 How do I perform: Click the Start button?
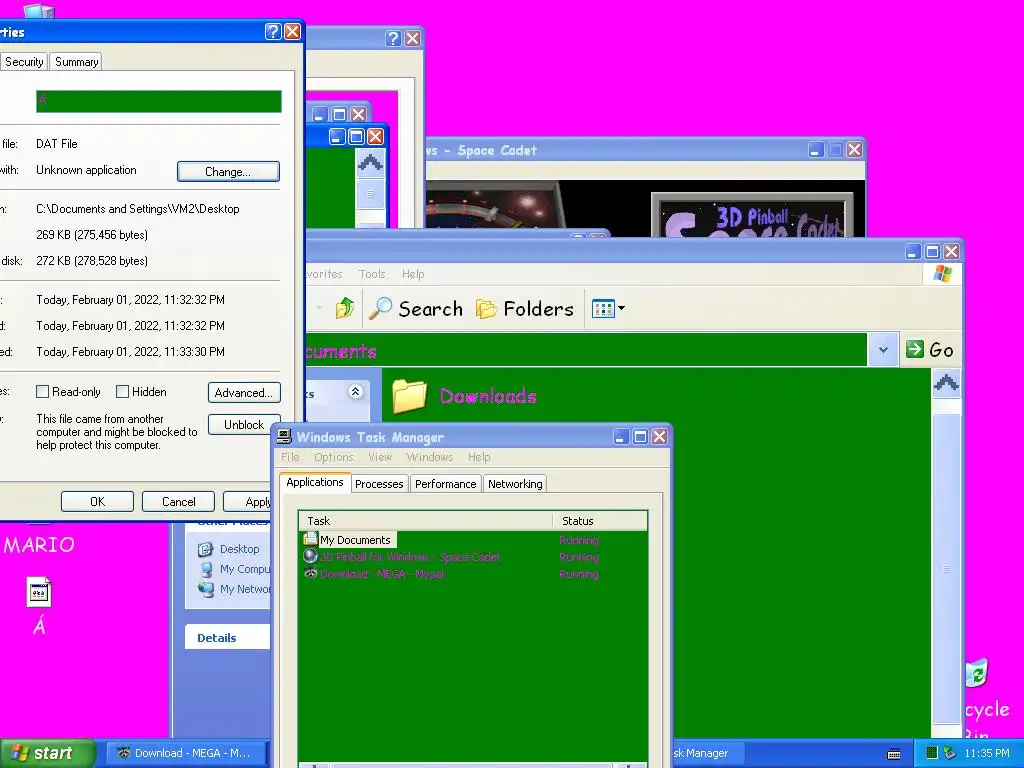(46, 753)
